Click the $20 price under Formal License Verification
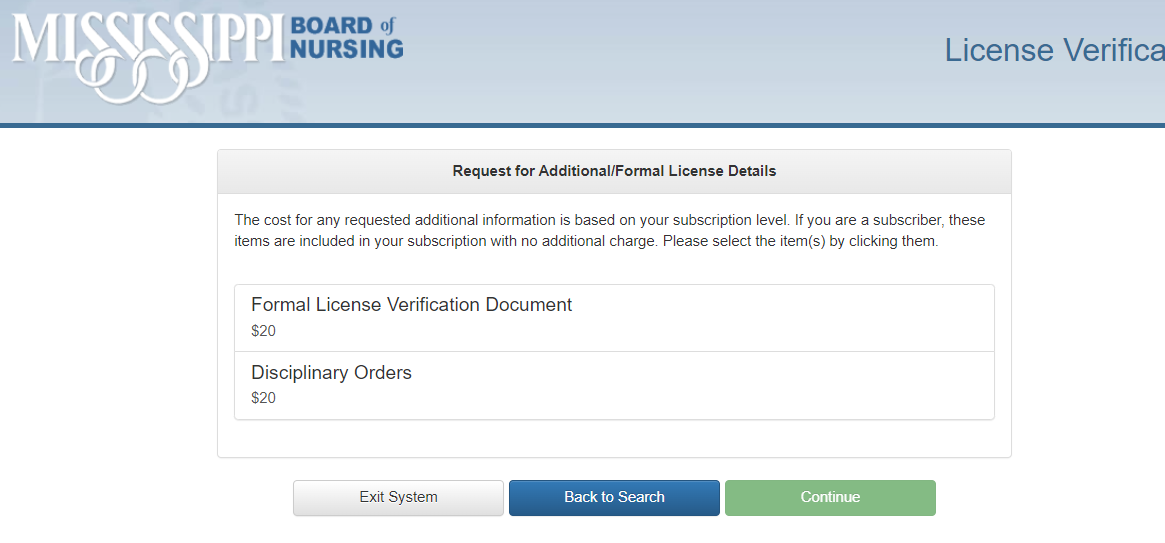1165x543 pixels. [x=263, y=331]
